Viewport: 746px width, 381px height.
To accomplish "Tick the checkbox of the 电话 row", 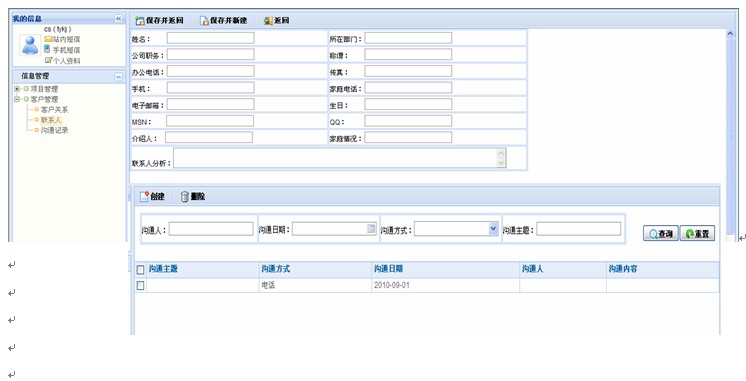I will (140, 285).
